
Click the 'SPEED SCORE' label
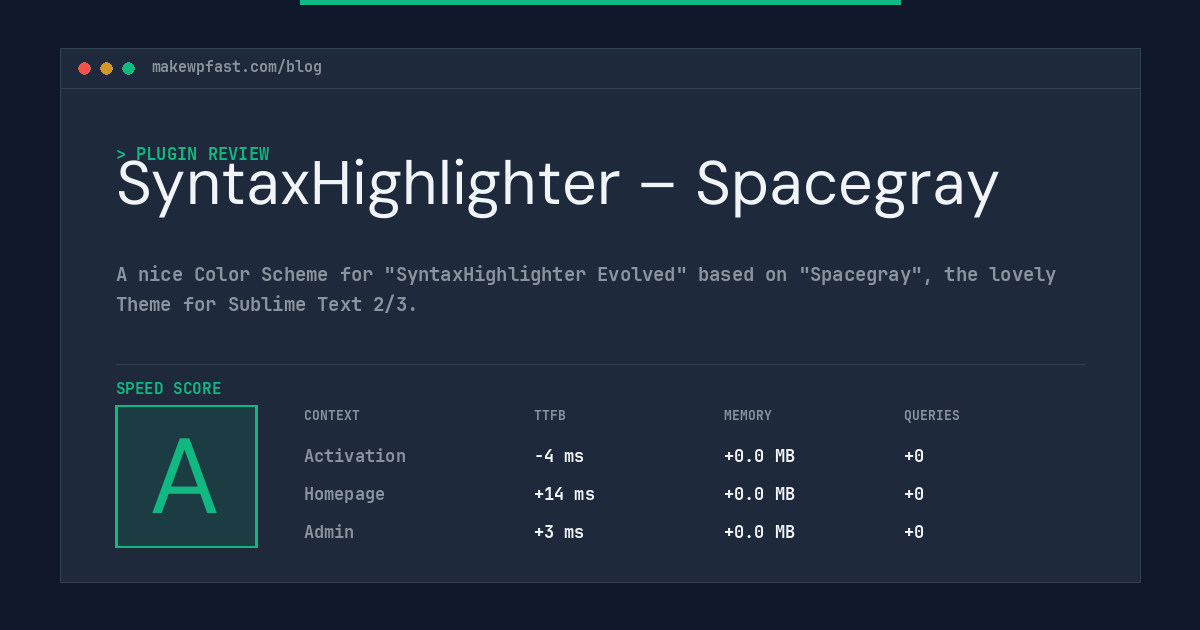169,388
